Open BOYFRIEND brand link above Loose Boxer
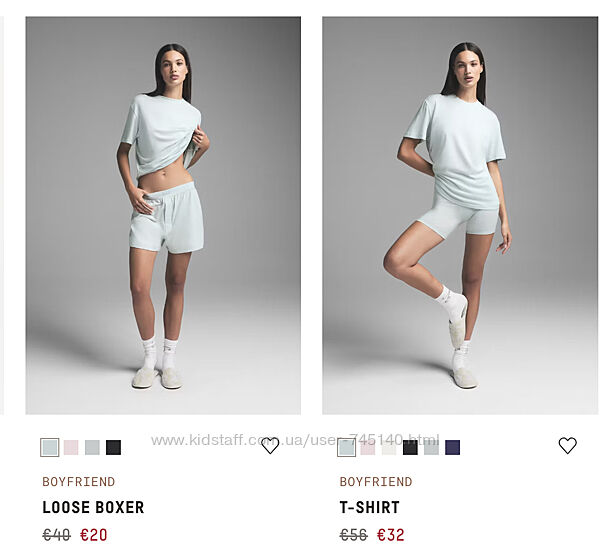The width and height of the screenshot is (600, 555). pos(78,482)
